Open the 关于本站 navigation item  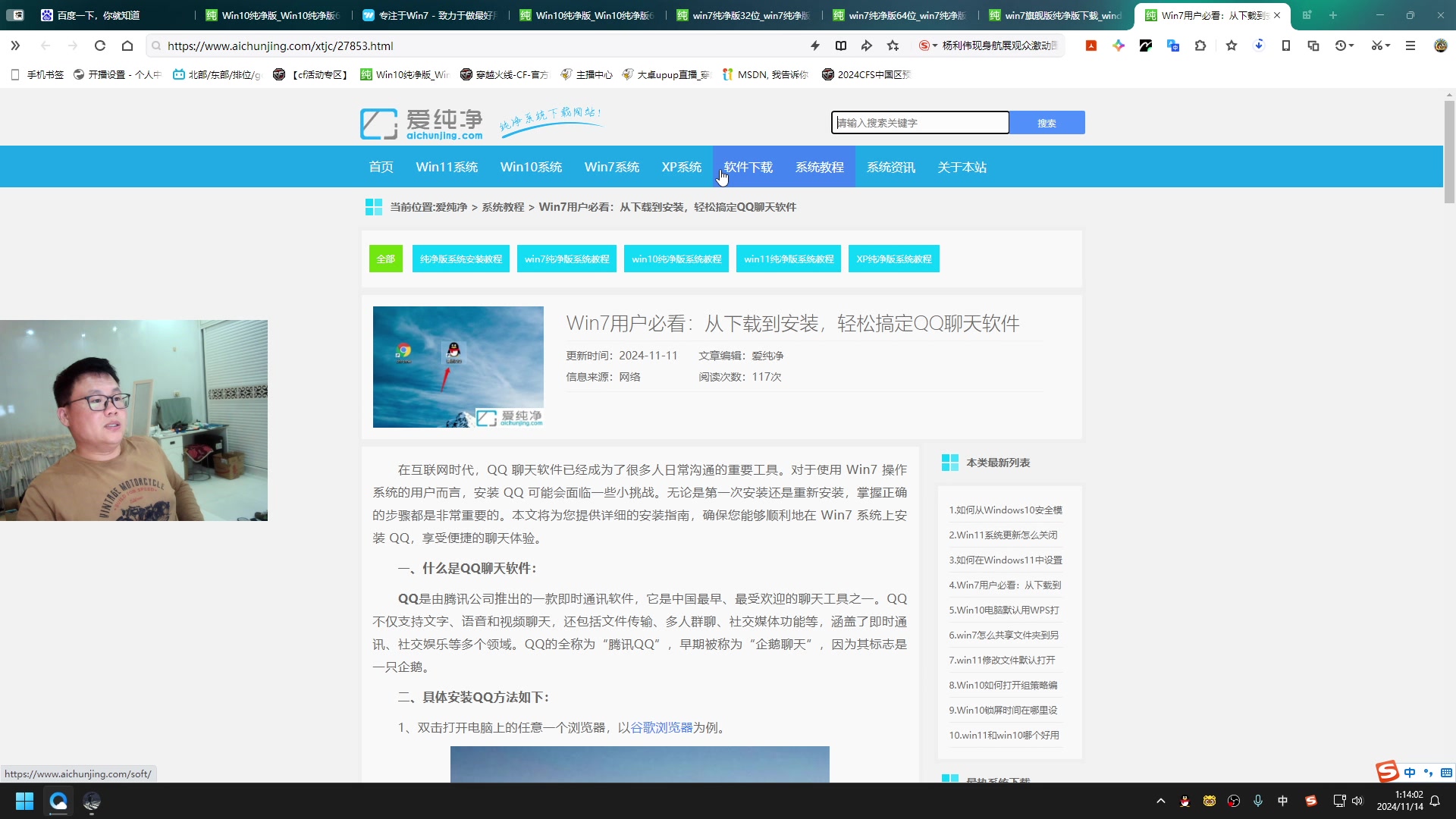(962, 167)
